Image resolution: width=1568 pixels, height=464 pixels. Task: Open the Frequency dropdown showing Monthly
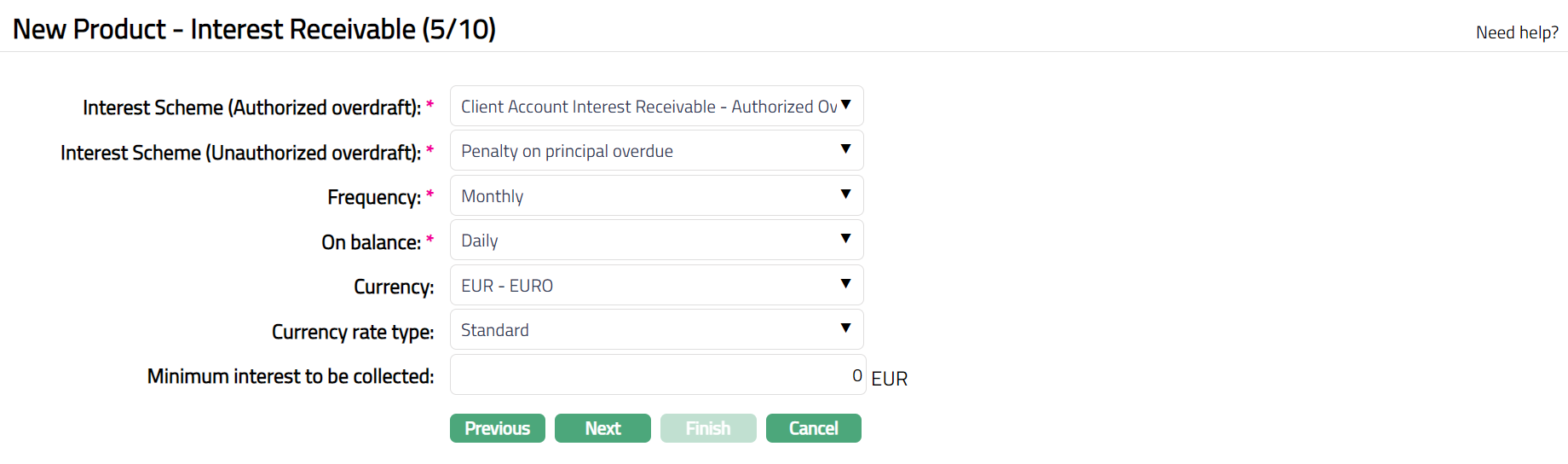(656, 196)
